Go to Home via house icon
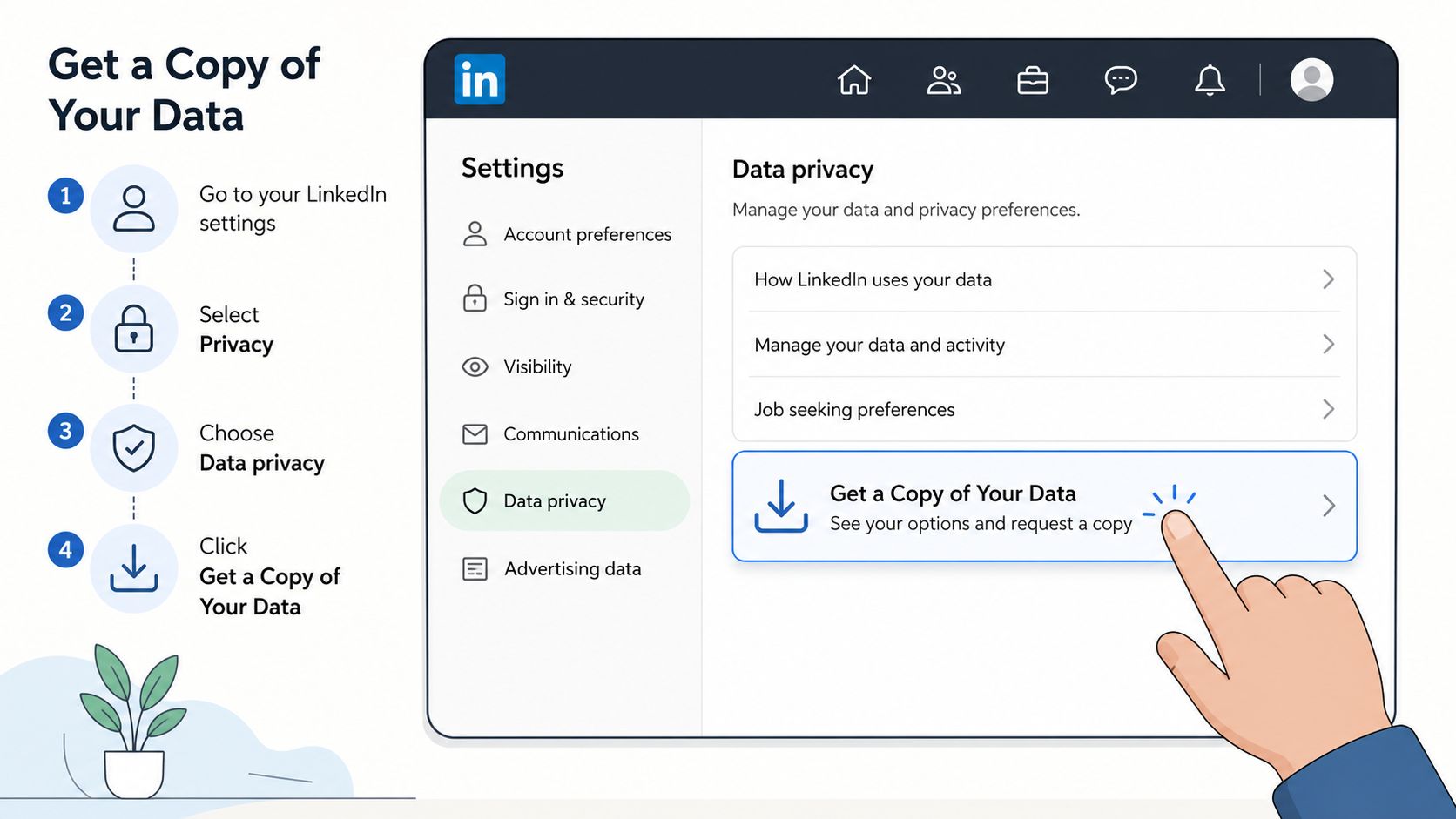The height and width of the screenshot is (819, 1456). pos(854,80)
